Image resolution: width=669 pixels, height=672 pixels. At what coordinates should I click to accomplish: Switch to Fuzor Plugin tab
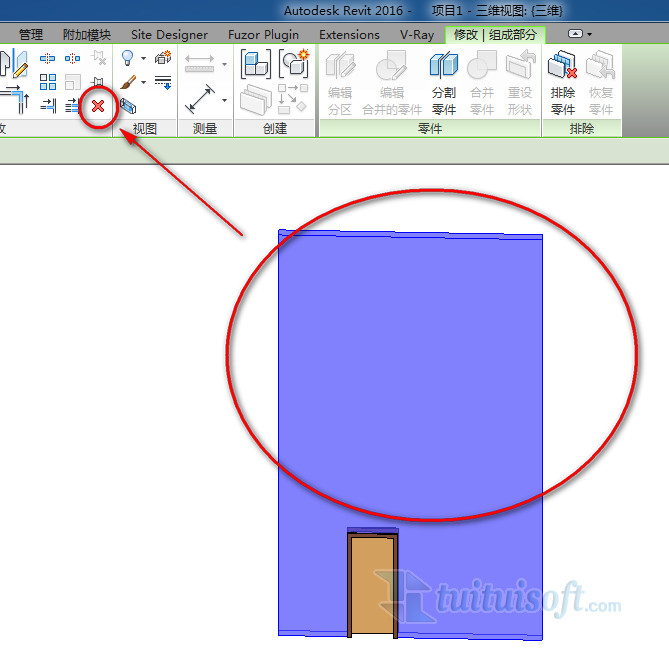tap(263, 34)
